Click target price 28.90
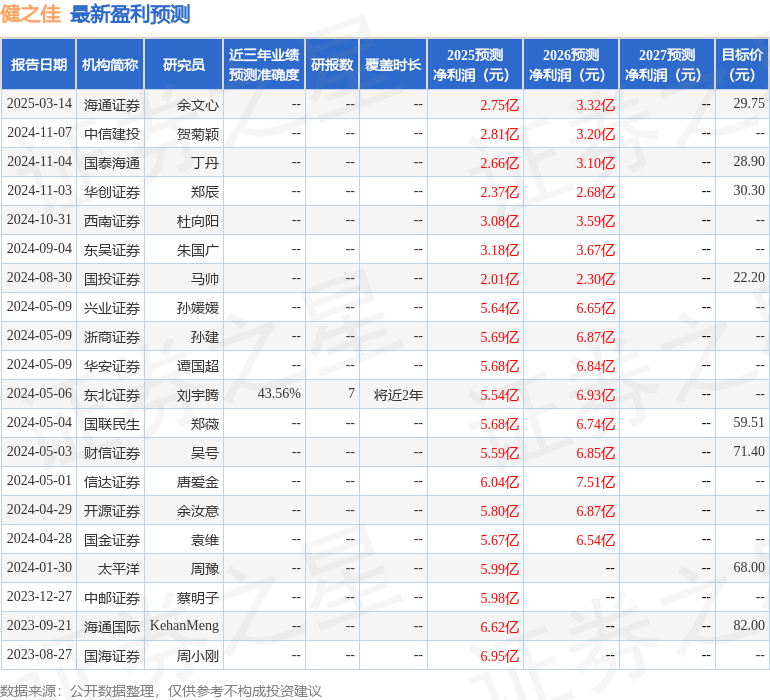 click(749, 161)
